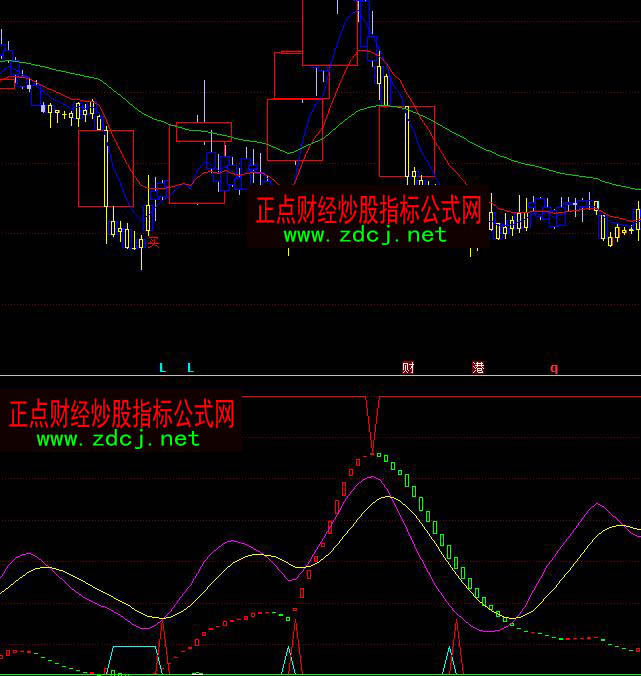This screenshot has height=676, width=641.
Task: Click the peak of the magenta indicator curve
Action: [x=373, y=477]
